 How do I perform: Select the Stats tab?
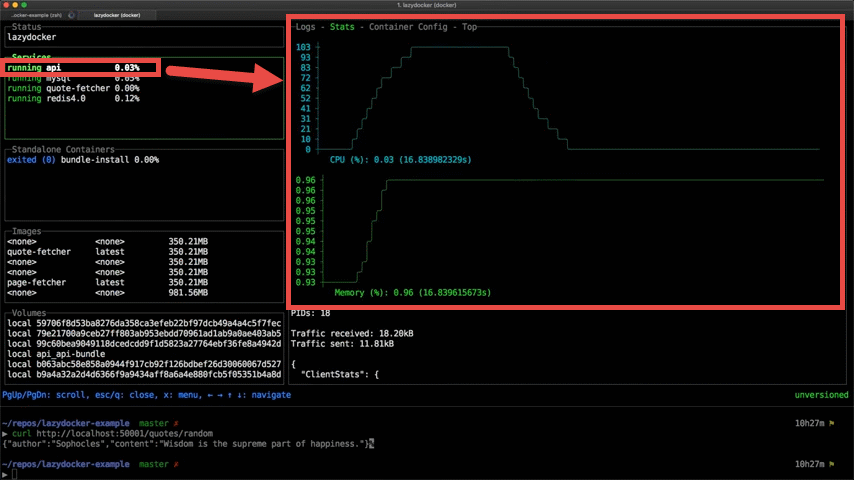[x=342, y=26]
